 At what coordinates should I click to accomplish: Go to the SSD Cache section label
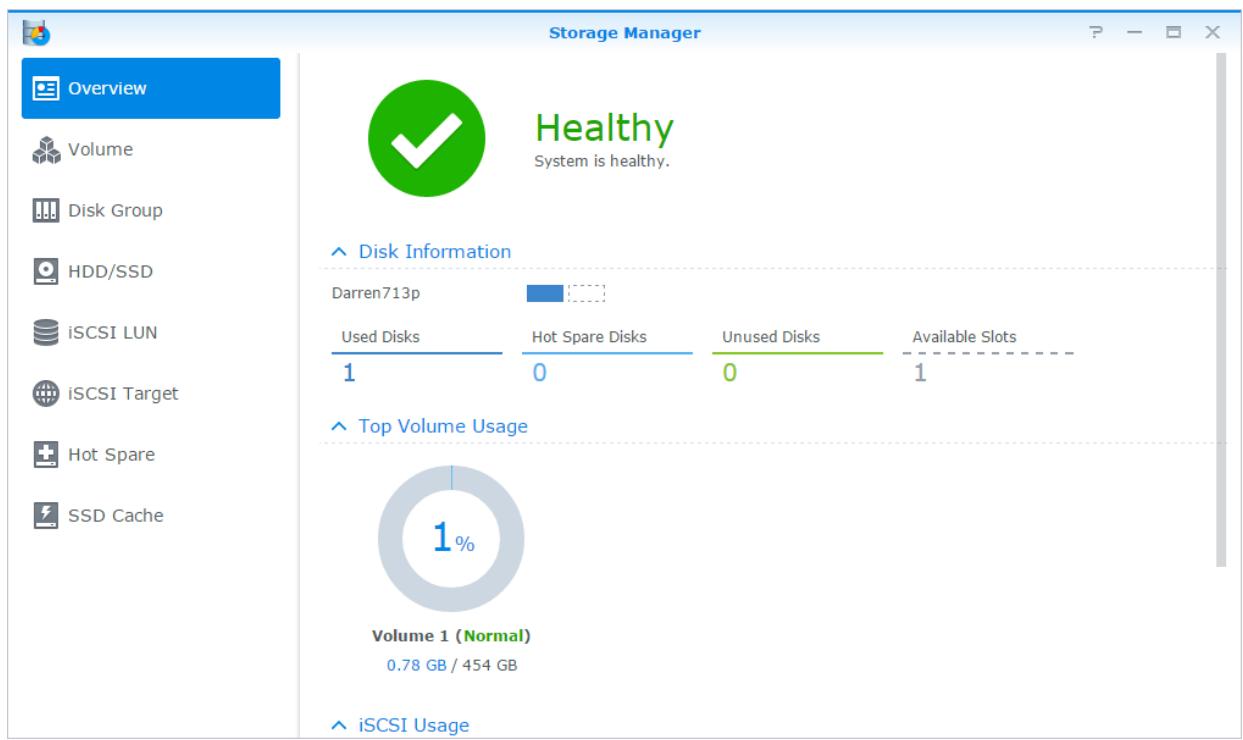tap(116, 516)
